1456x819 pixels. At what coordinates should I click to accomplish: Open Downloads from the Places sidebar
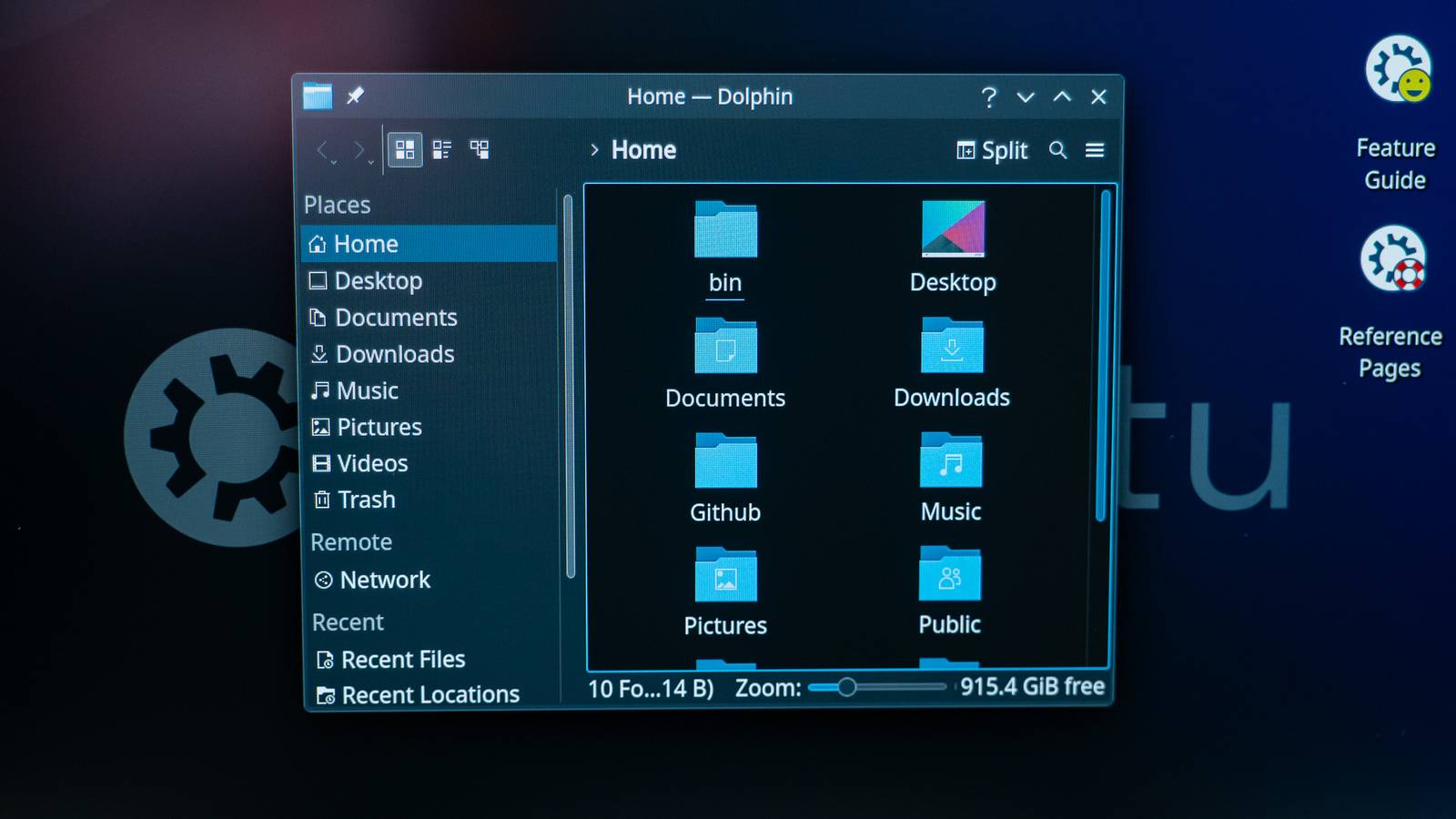click(x=395, y=354)
